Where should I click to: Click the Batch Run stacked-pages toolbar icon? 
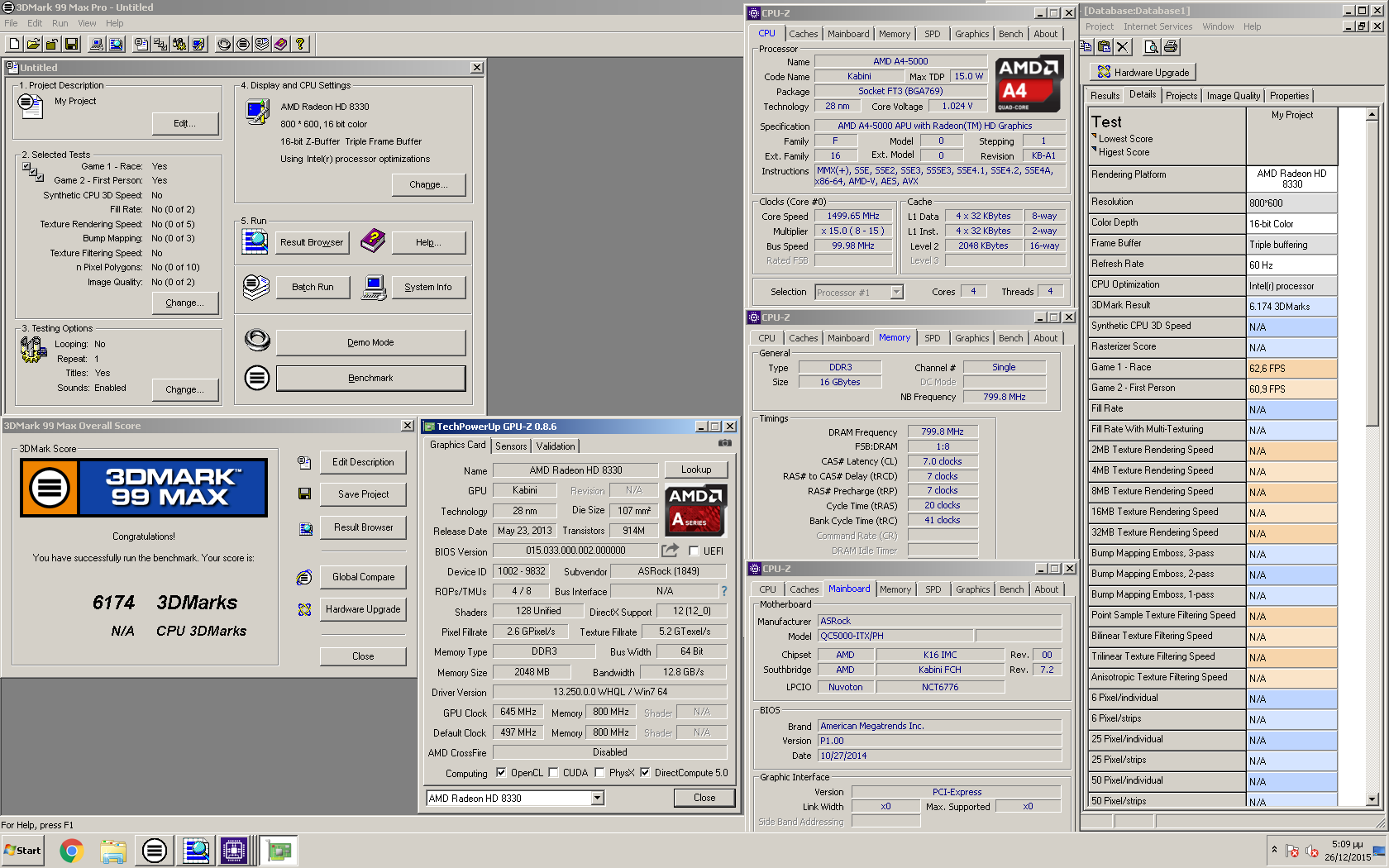coord(262,44)
